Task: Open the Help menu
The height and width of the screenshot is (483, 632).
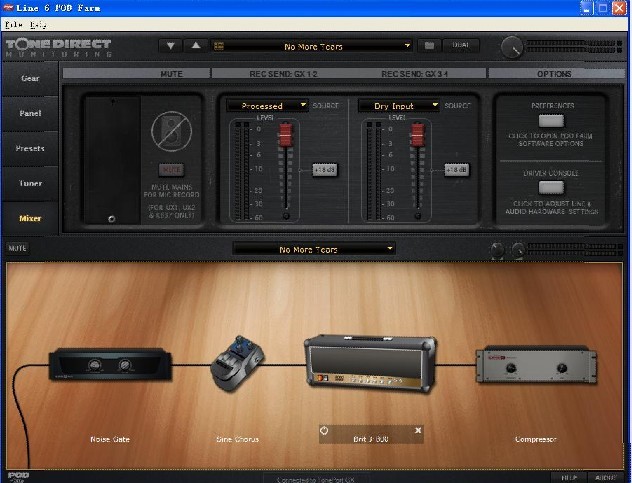Action: pos(38,25)
